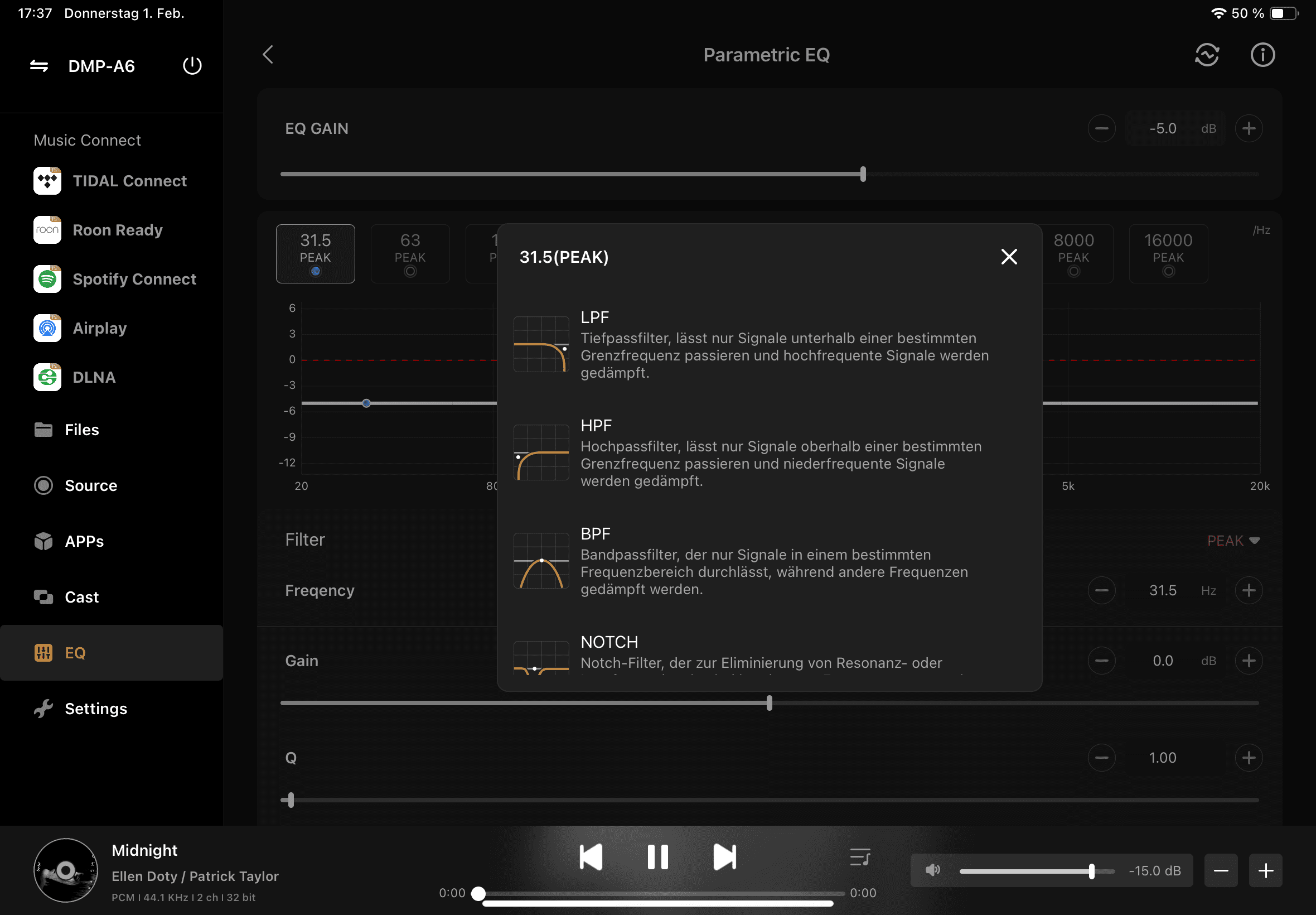The image size is (1316, 915).
Task: Tap the battery indicator in the status bar
Action: (1284, 13)
